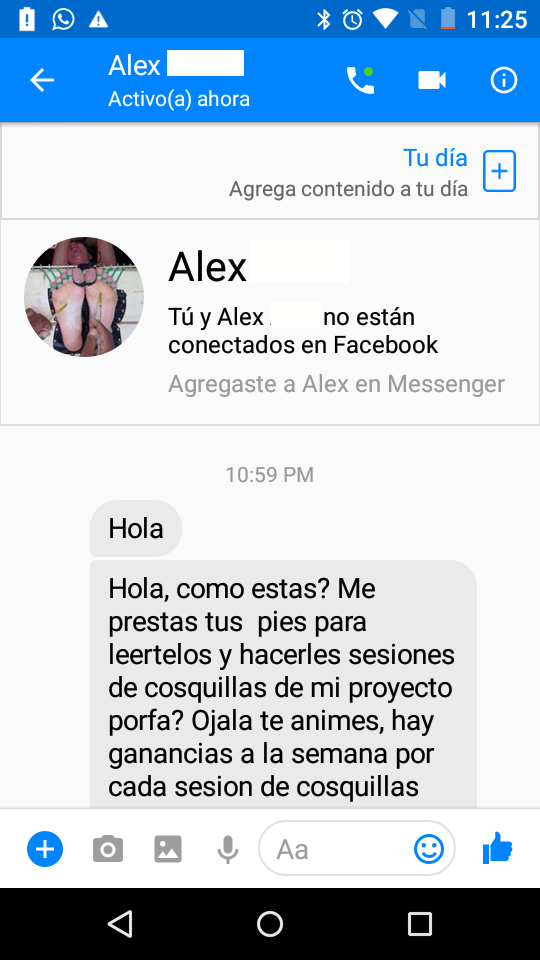Viewport: 540px width, 960px height.
Task: Open the emoji picker smiley
Action: pyautogui.click(x=429, y=849)
